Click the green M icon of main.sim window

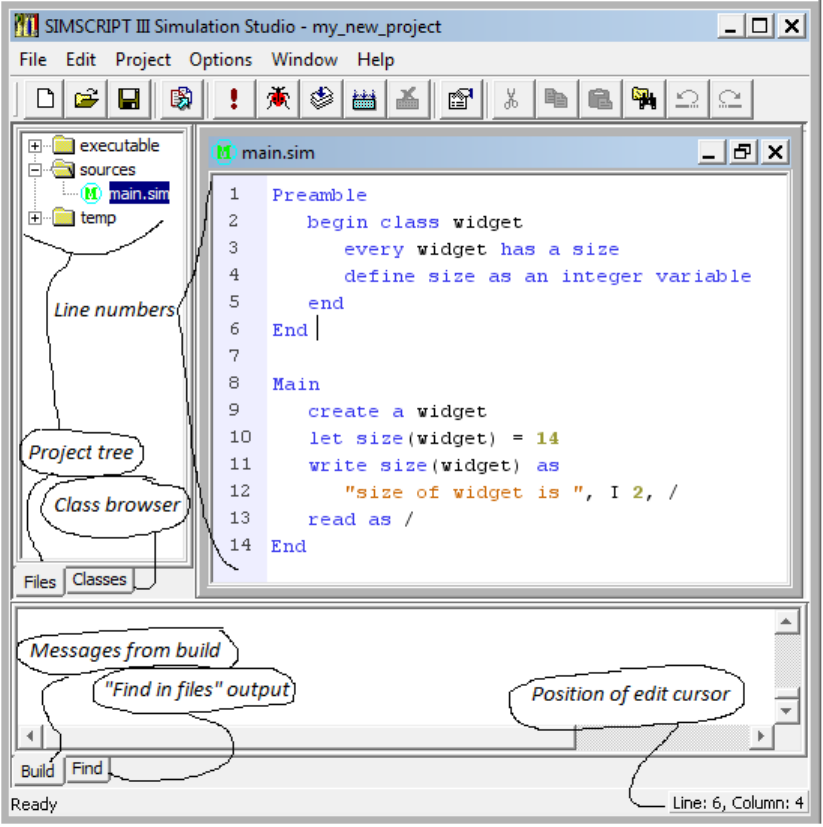(224, 152)
